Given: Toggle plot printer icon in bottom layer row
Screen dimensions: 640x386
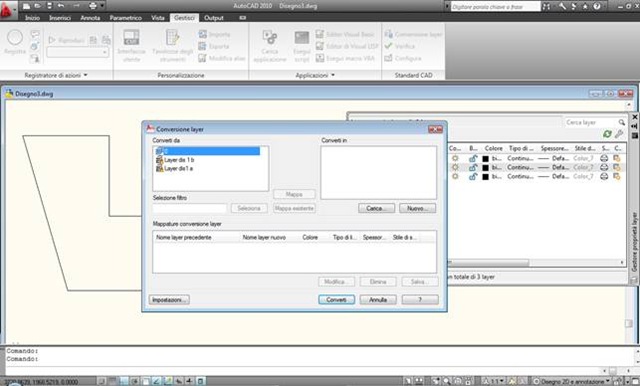Looking at the screenshot, I should [x=604, y=176].
